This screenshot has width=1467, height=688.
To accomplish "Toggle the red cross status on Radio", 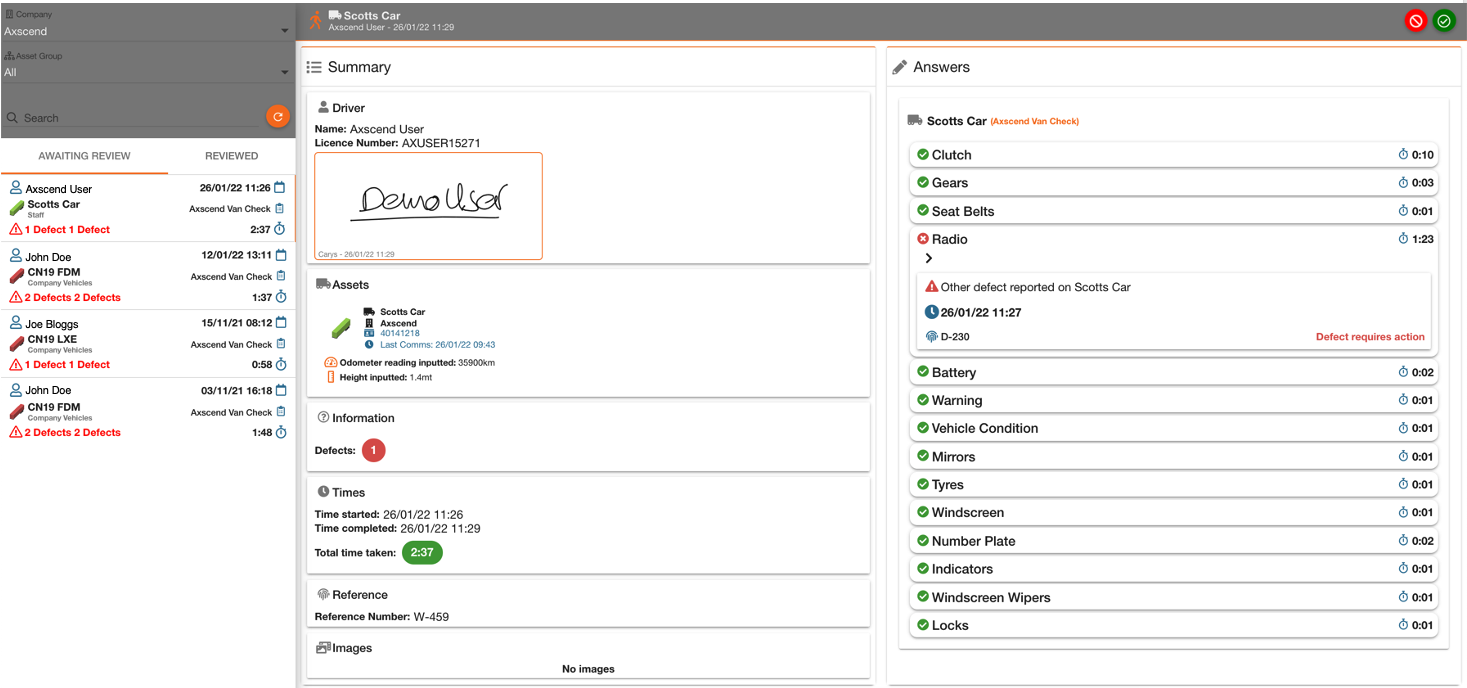I will pos(923,239).
